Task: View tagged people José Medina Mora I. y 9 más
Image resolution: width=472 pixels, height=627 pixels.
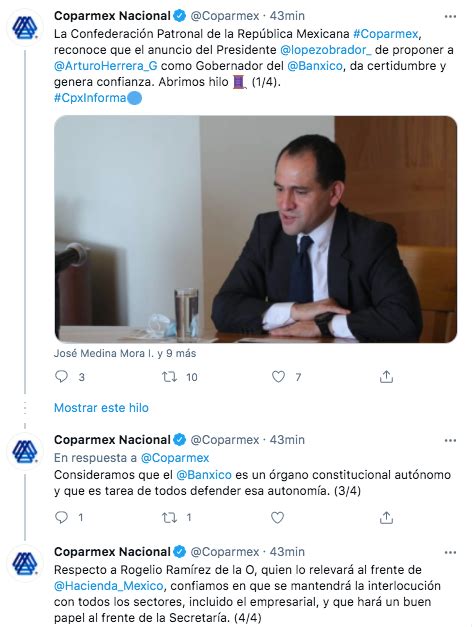Action: [x=125, y=353]
